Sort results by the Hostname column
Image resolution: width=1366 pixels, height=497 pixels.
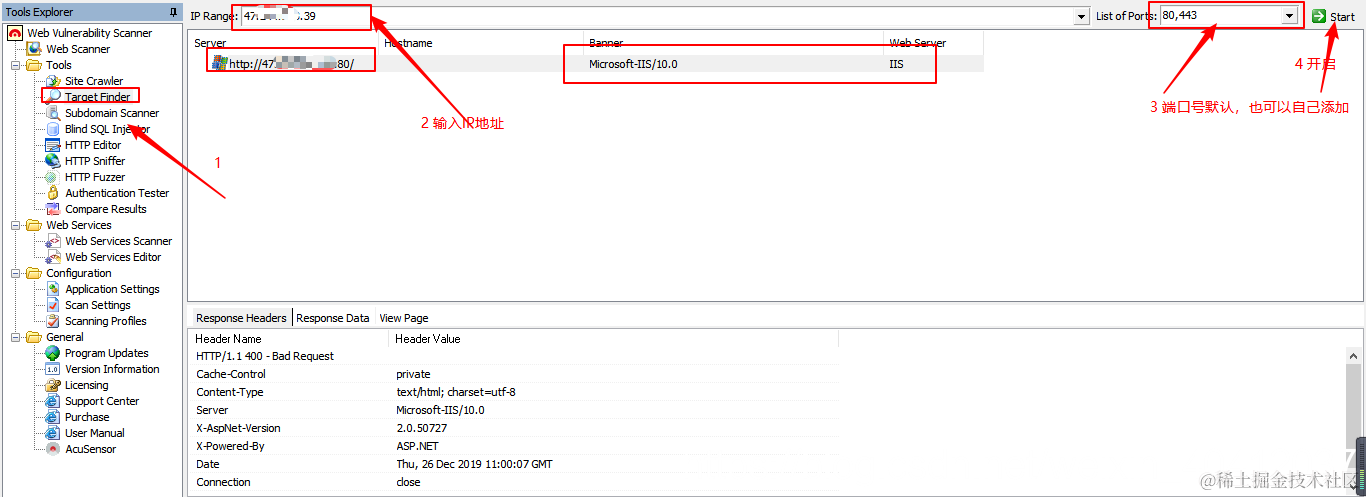[x=480, y=43]
